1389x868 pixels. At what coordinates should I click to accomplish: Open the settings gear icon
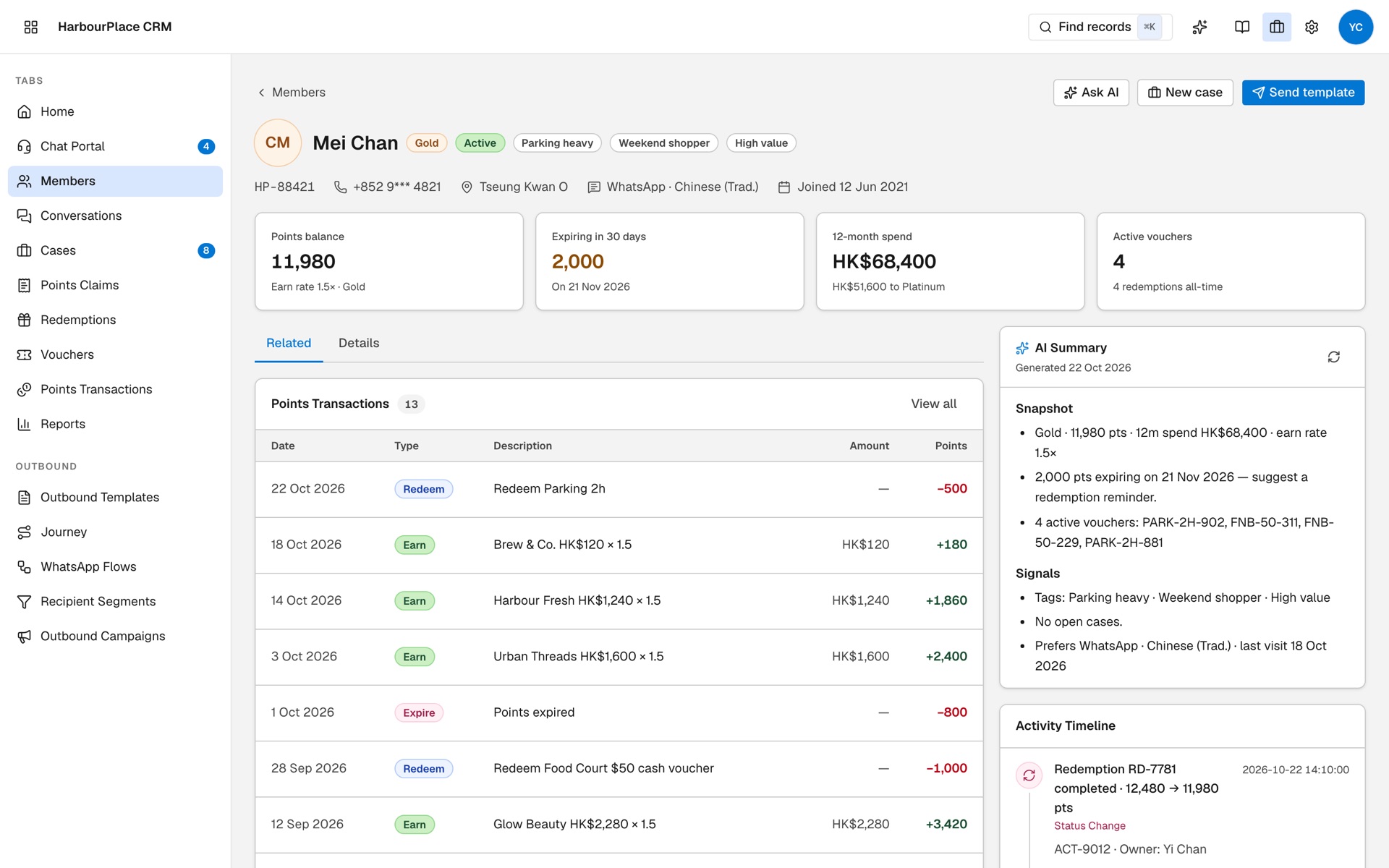pos(1311,27)
